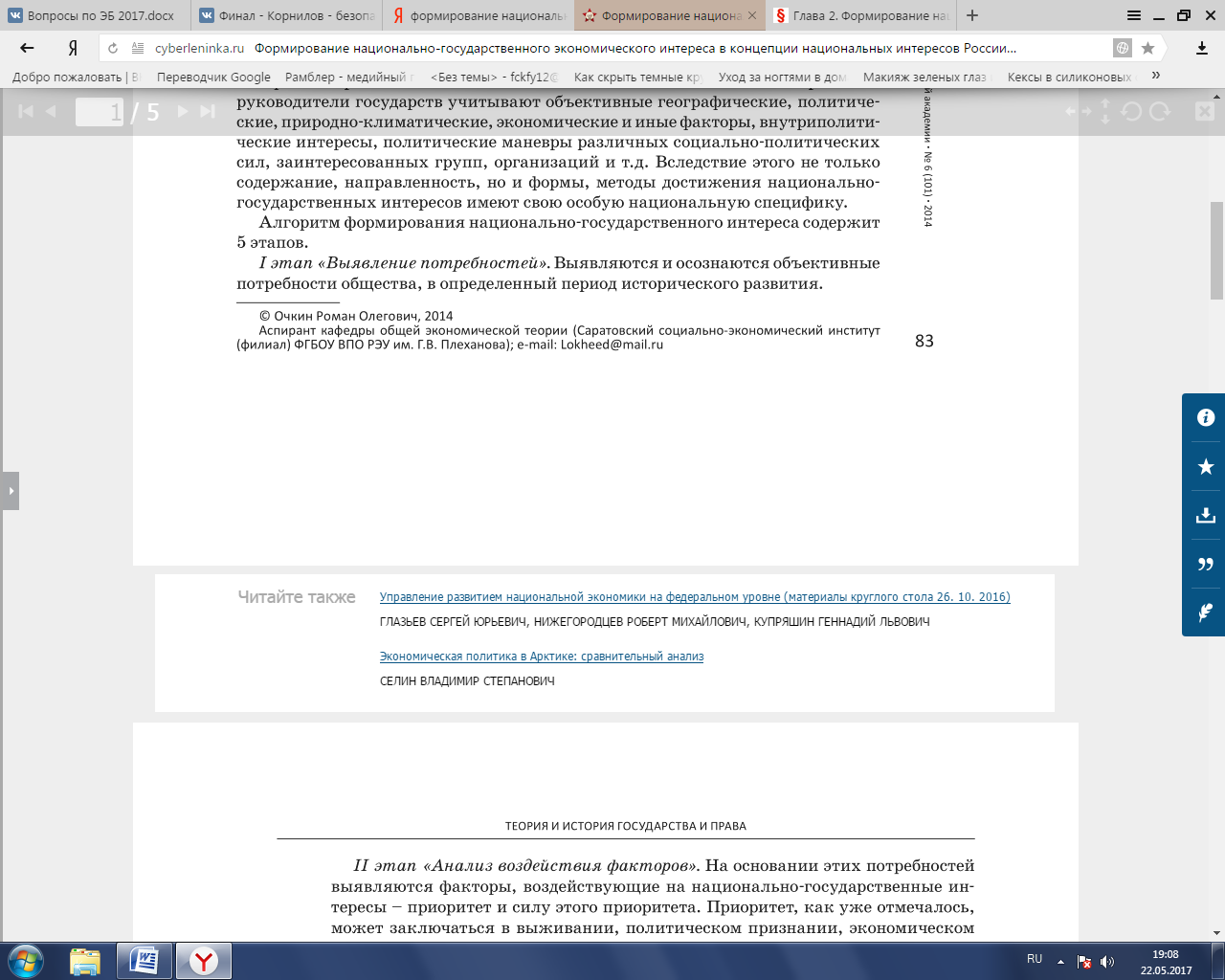The image size is (1225, 980).
Task: Open bookmark Добро пожаловать
Action: click(x=75, y=77)
